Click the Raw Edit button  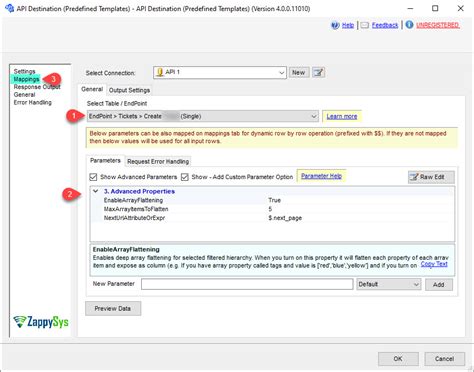coord(431,177)
